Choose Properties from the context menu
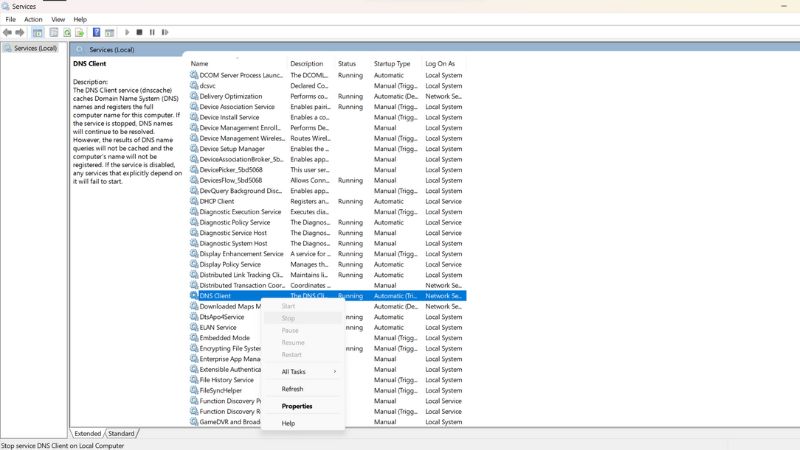 click(x=297, y=406)
